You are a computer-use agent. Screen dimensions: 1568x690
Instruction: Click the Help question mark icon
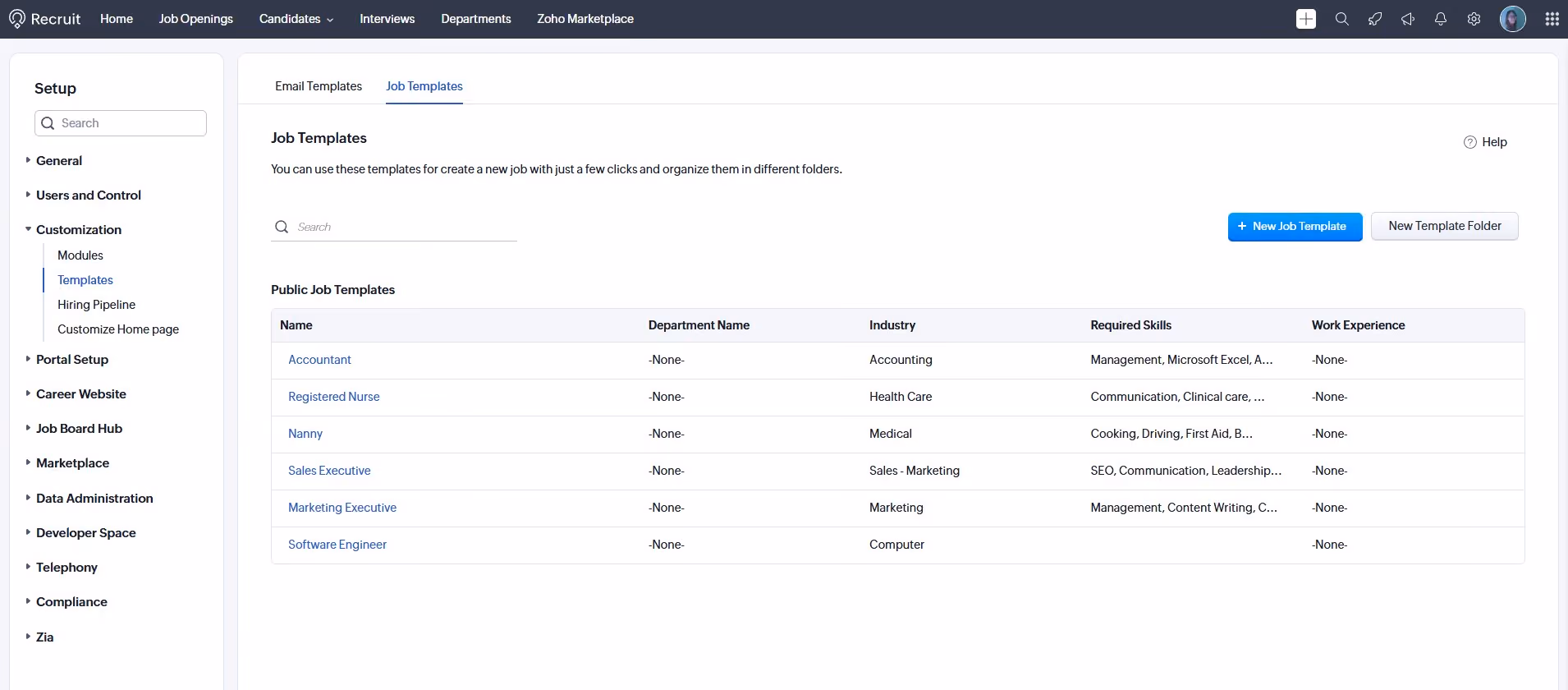[x=1470, y=142]
